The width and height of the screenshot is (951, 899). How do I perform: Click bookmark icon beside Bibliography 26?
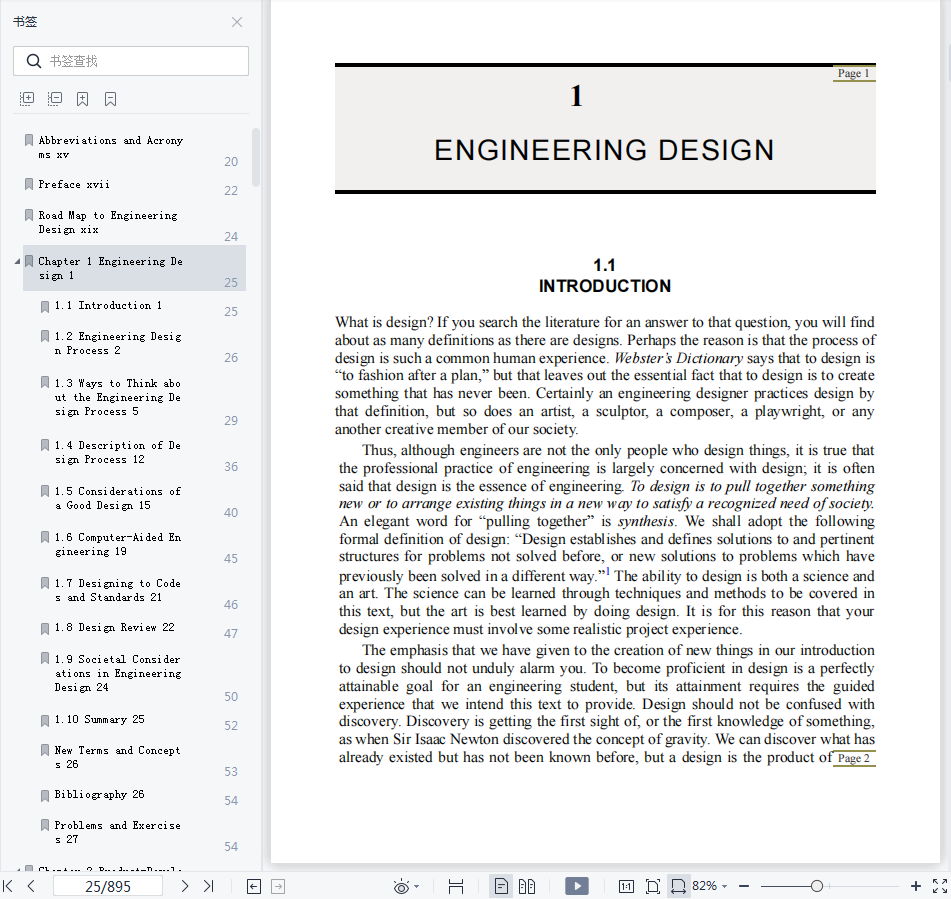pyautogui.click(x=45, y=795)
